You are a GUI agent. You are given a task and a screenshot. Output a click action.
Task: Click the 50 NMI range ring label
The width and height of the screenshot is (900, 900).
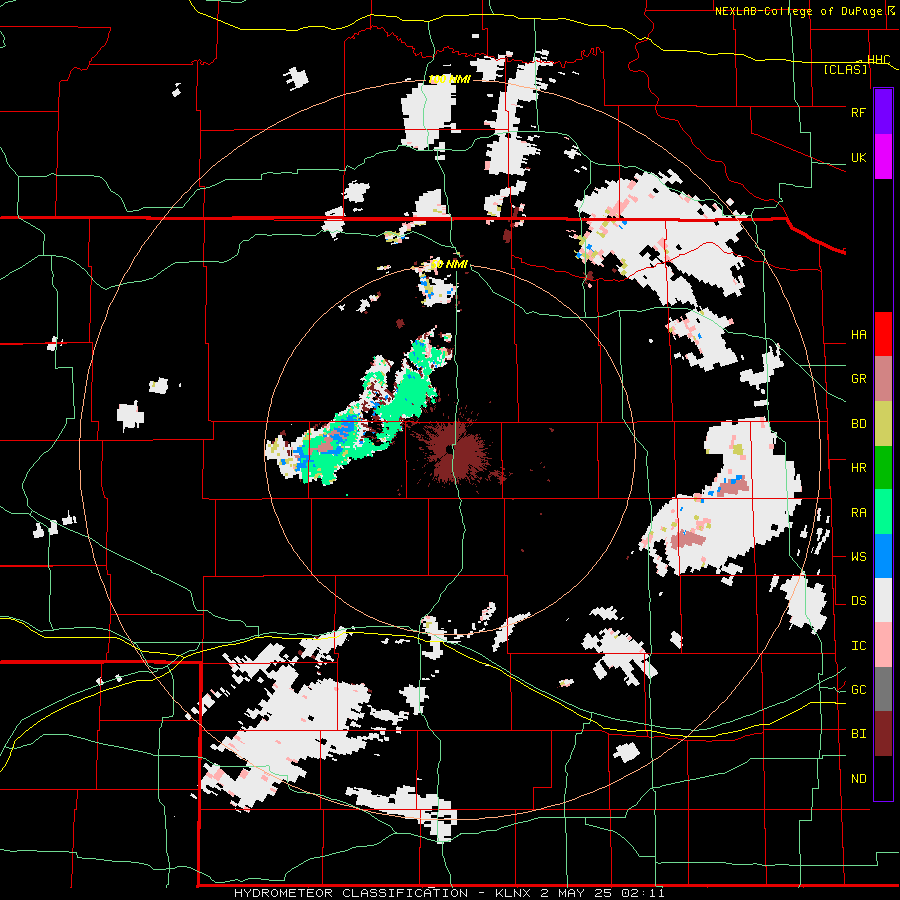449,264
